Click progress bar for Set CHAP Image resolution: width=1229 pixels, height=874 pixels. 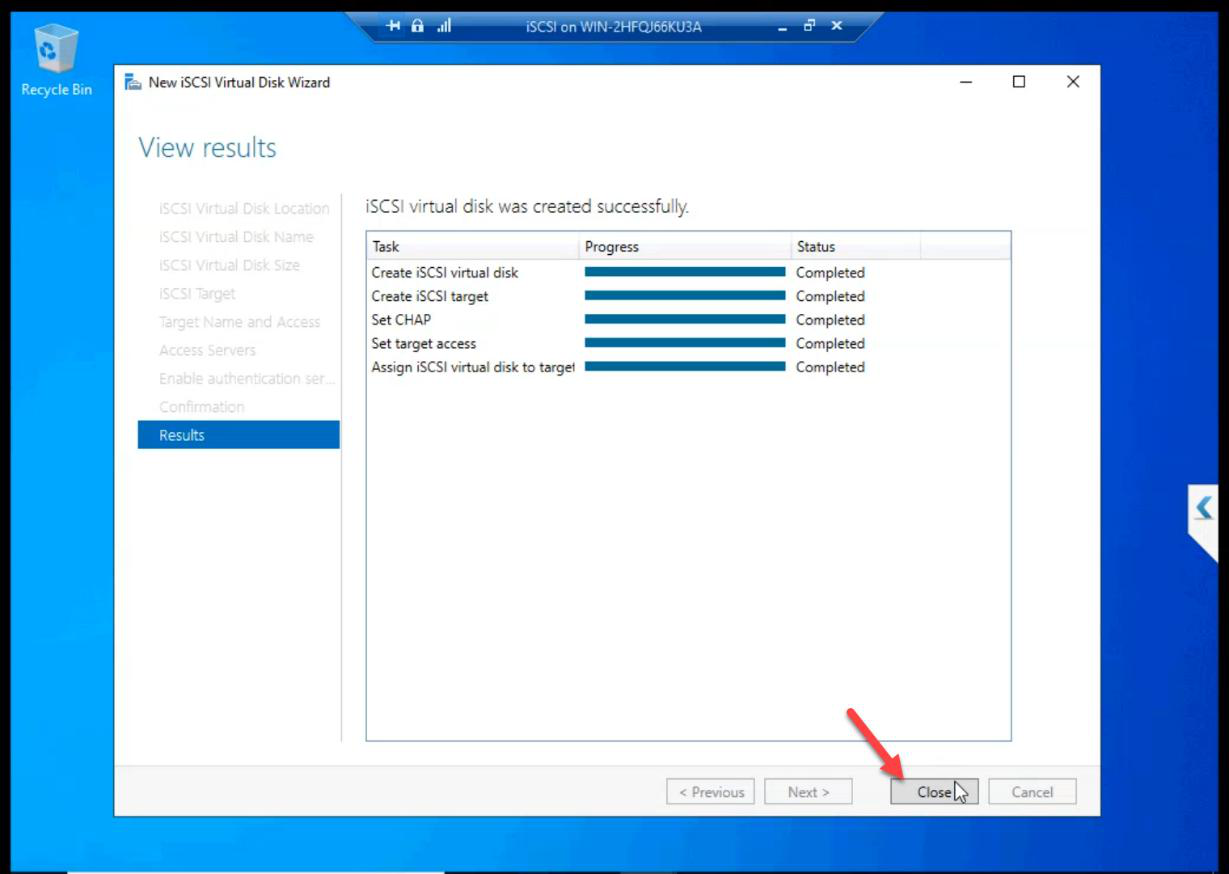coord(685,319)
